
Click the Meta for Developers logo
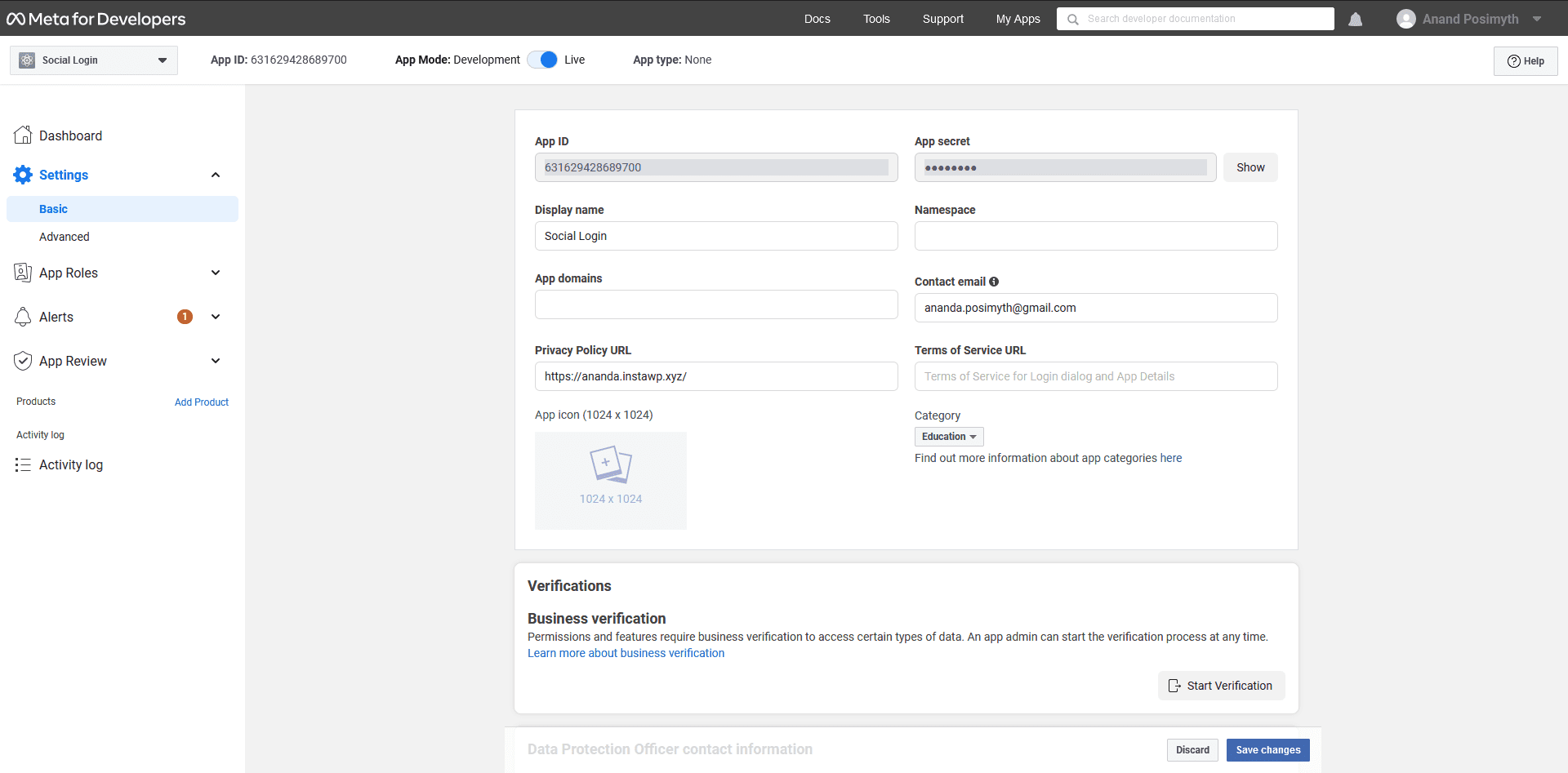pyautogui.click(x=96, y=18)
